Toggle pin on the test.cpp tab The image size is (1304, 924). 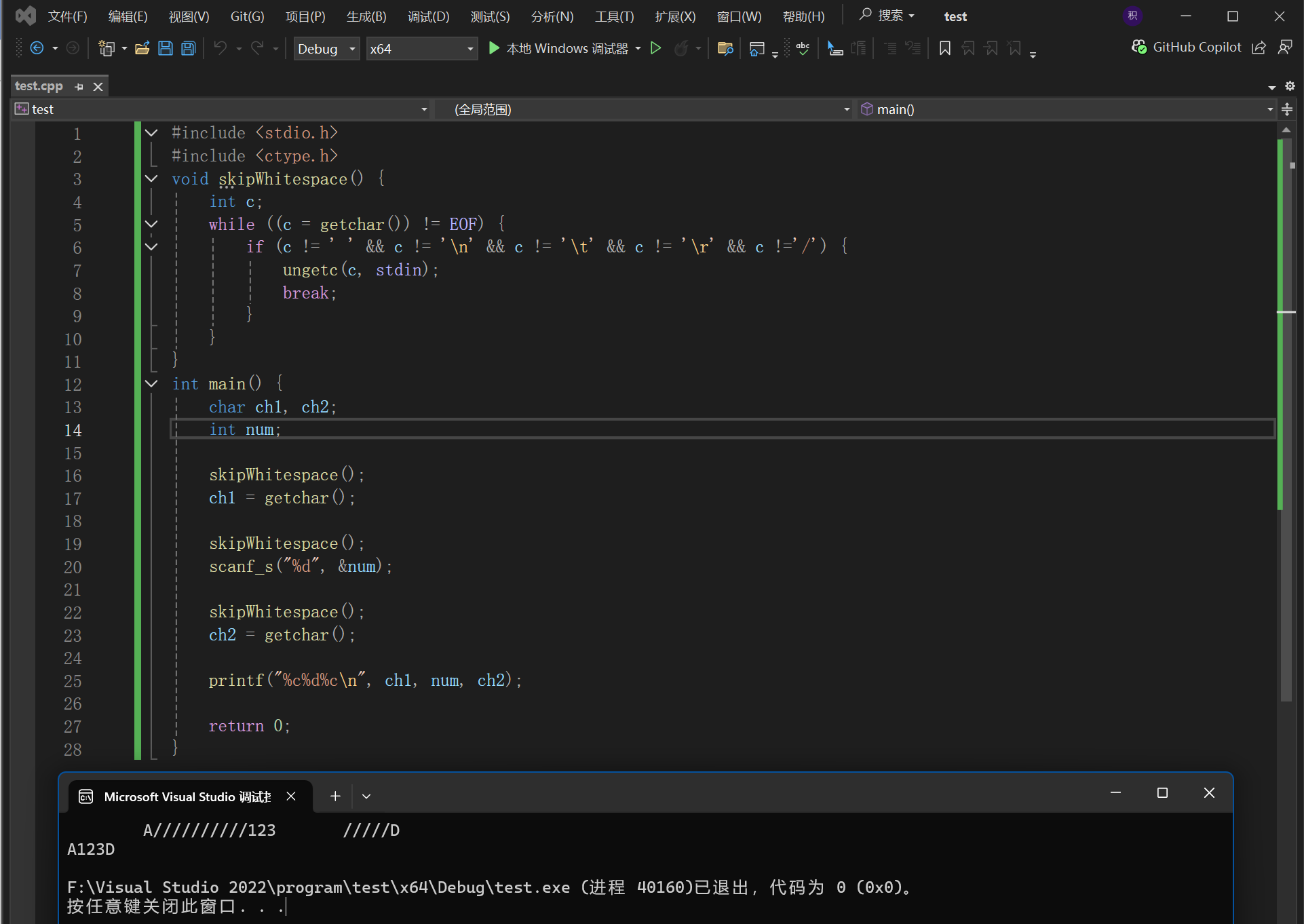79,87
